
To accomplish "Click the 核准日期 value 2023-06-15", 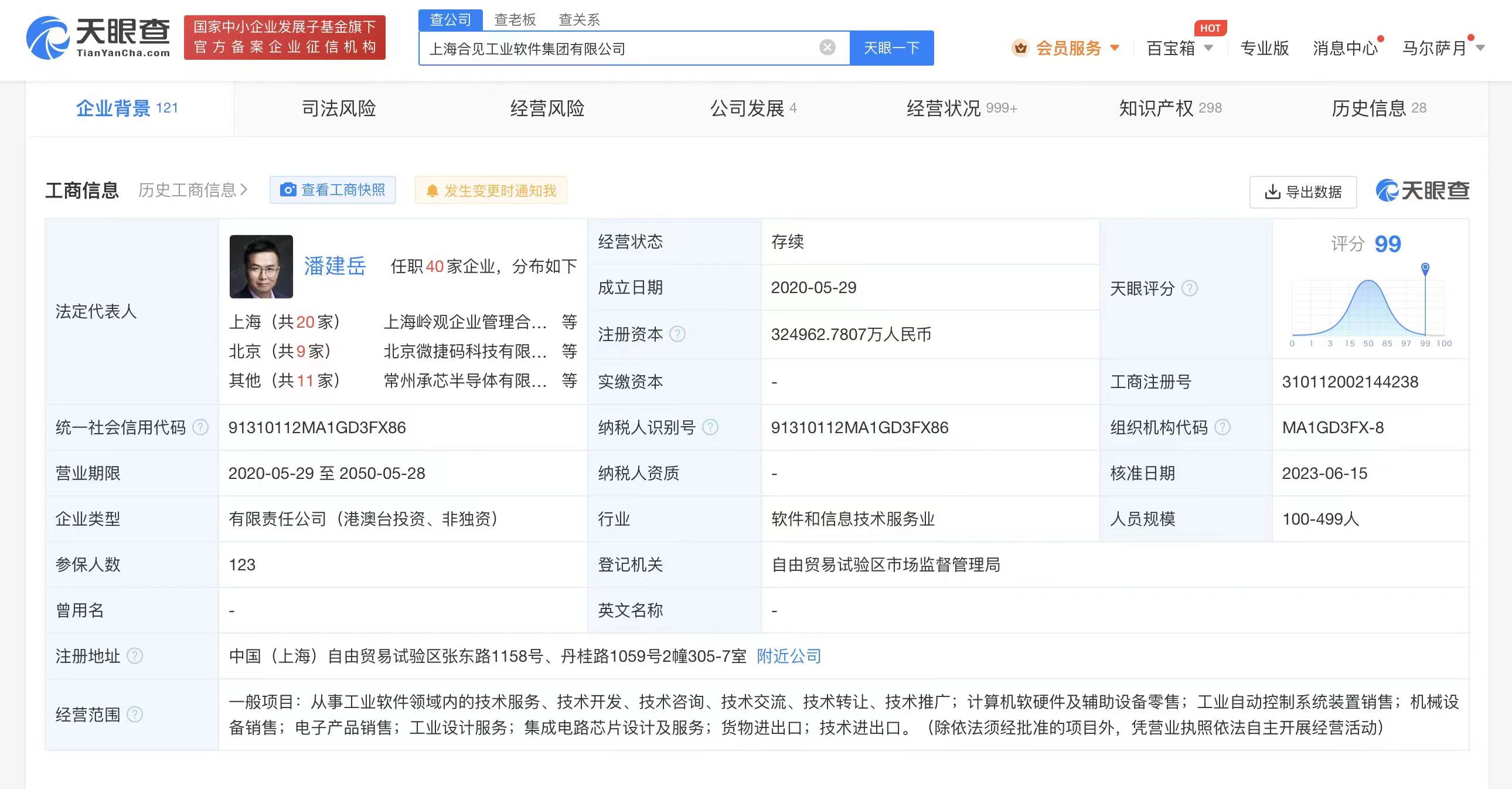I will tap(1325, 473).
